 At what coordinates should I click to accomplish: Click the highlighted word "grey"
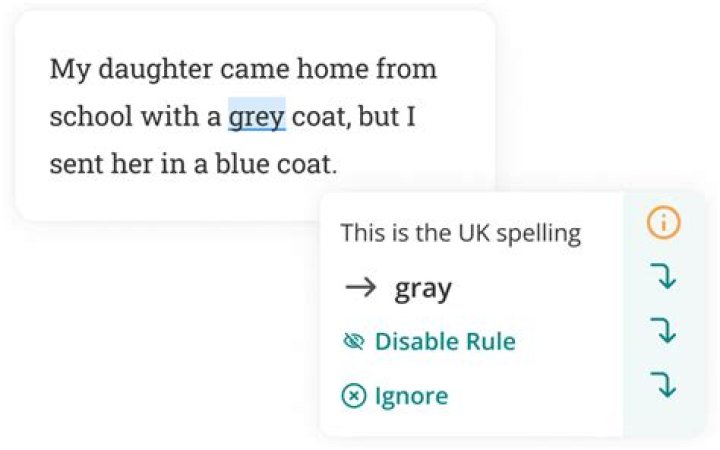coord(257,117)
